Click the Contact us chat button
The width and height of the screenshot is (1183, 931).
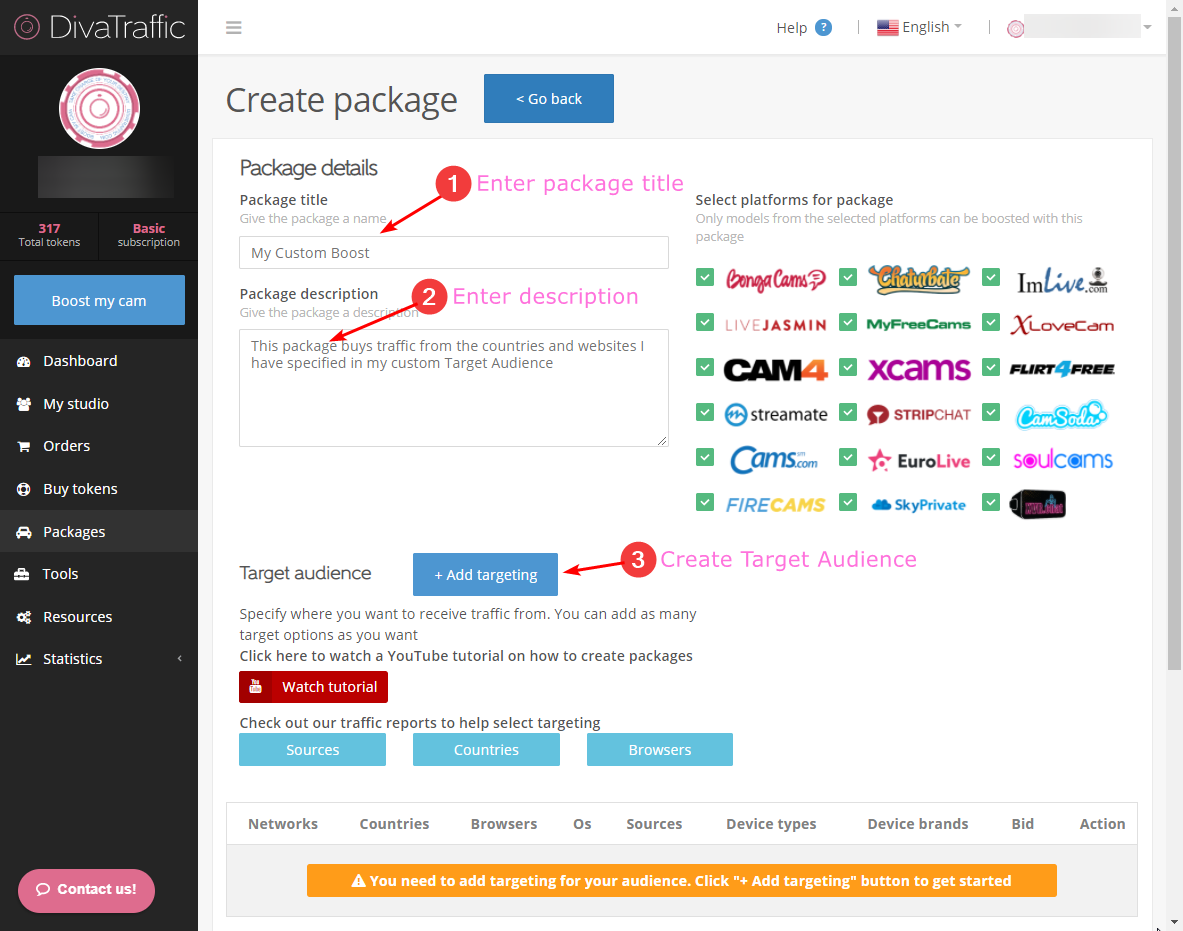[87, 890]
